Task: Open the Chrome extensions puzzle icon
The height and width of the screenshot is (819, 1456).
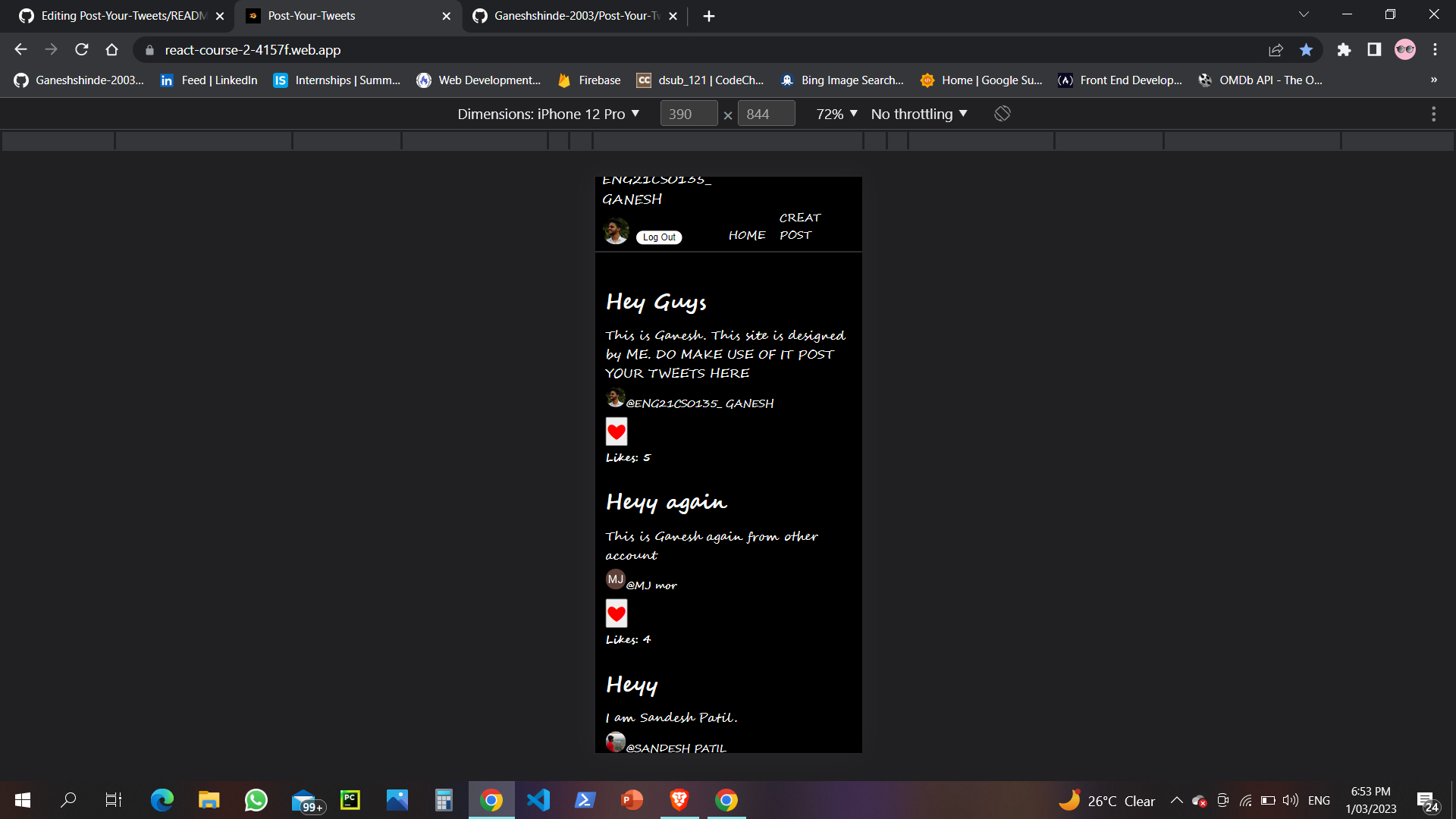Action: tap(1344, 50)
